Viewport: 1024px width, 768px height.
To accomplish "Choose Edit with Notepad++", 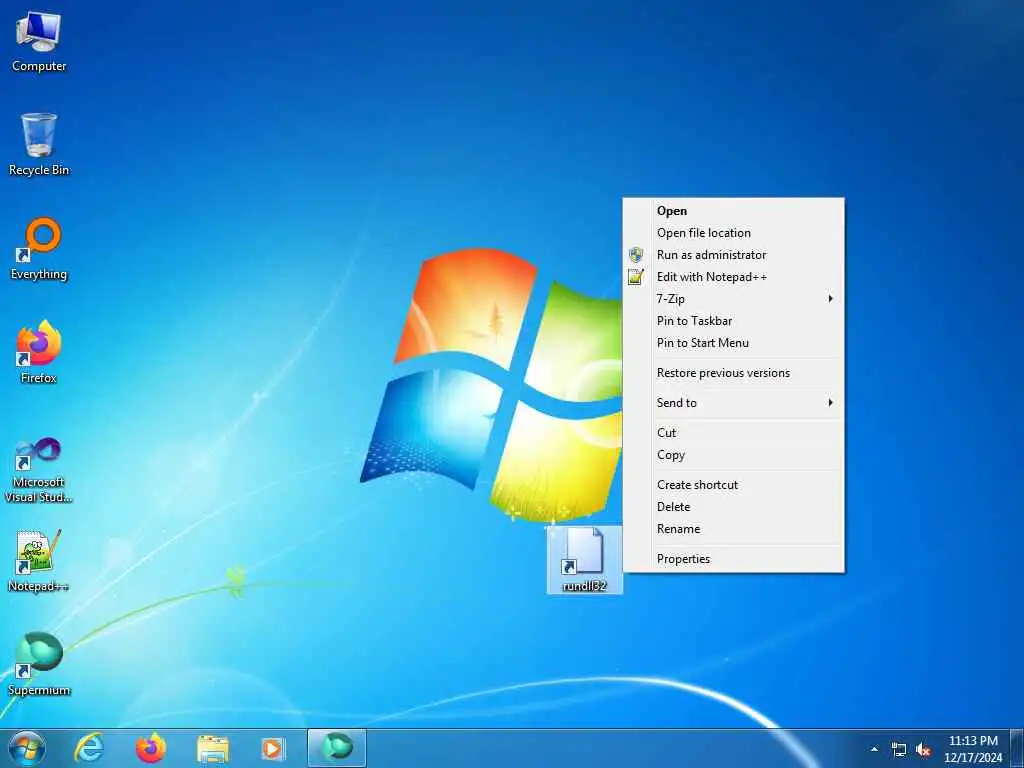I will 733,277.
